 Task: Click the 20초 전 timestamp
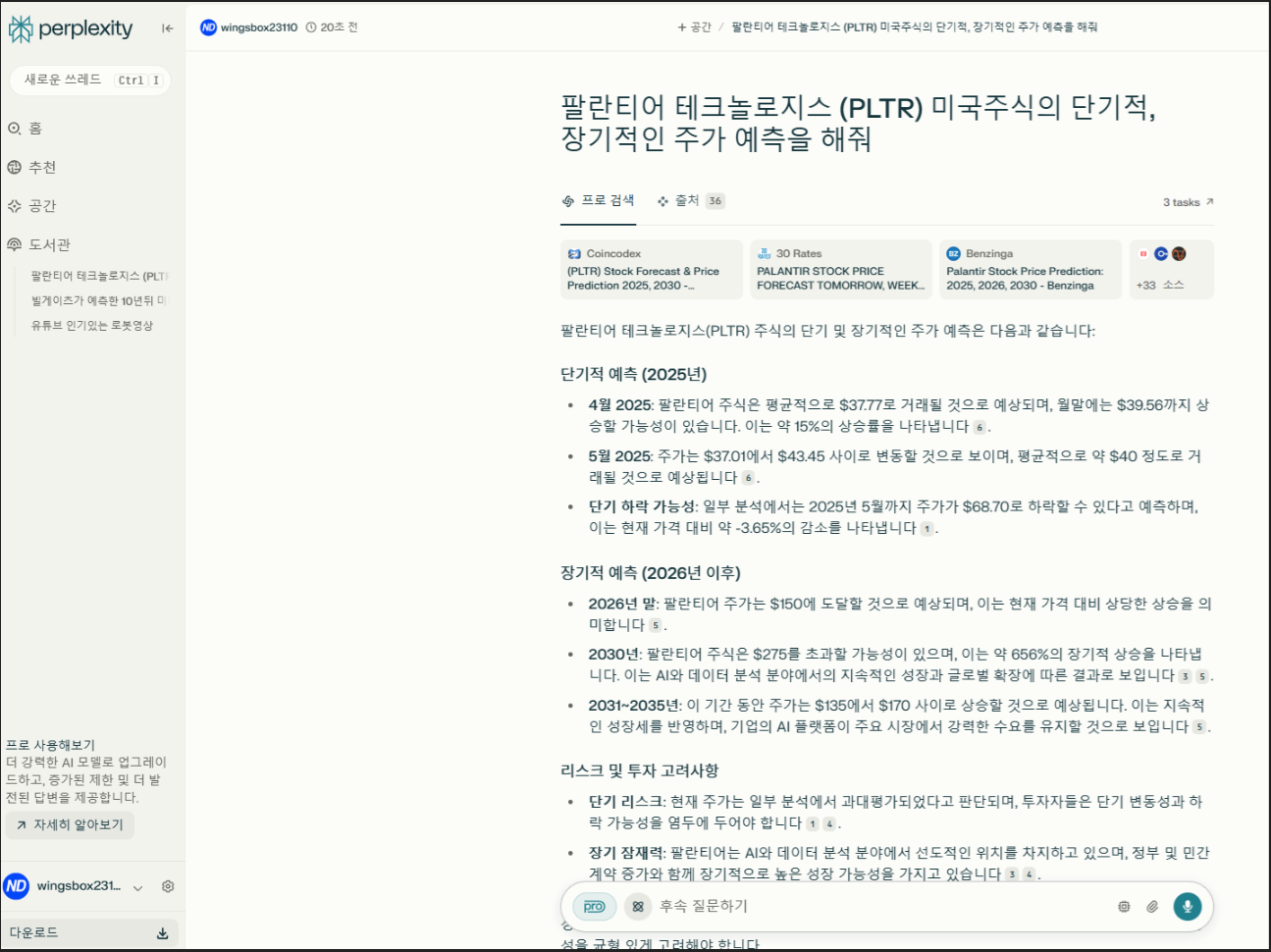[332, 27]
